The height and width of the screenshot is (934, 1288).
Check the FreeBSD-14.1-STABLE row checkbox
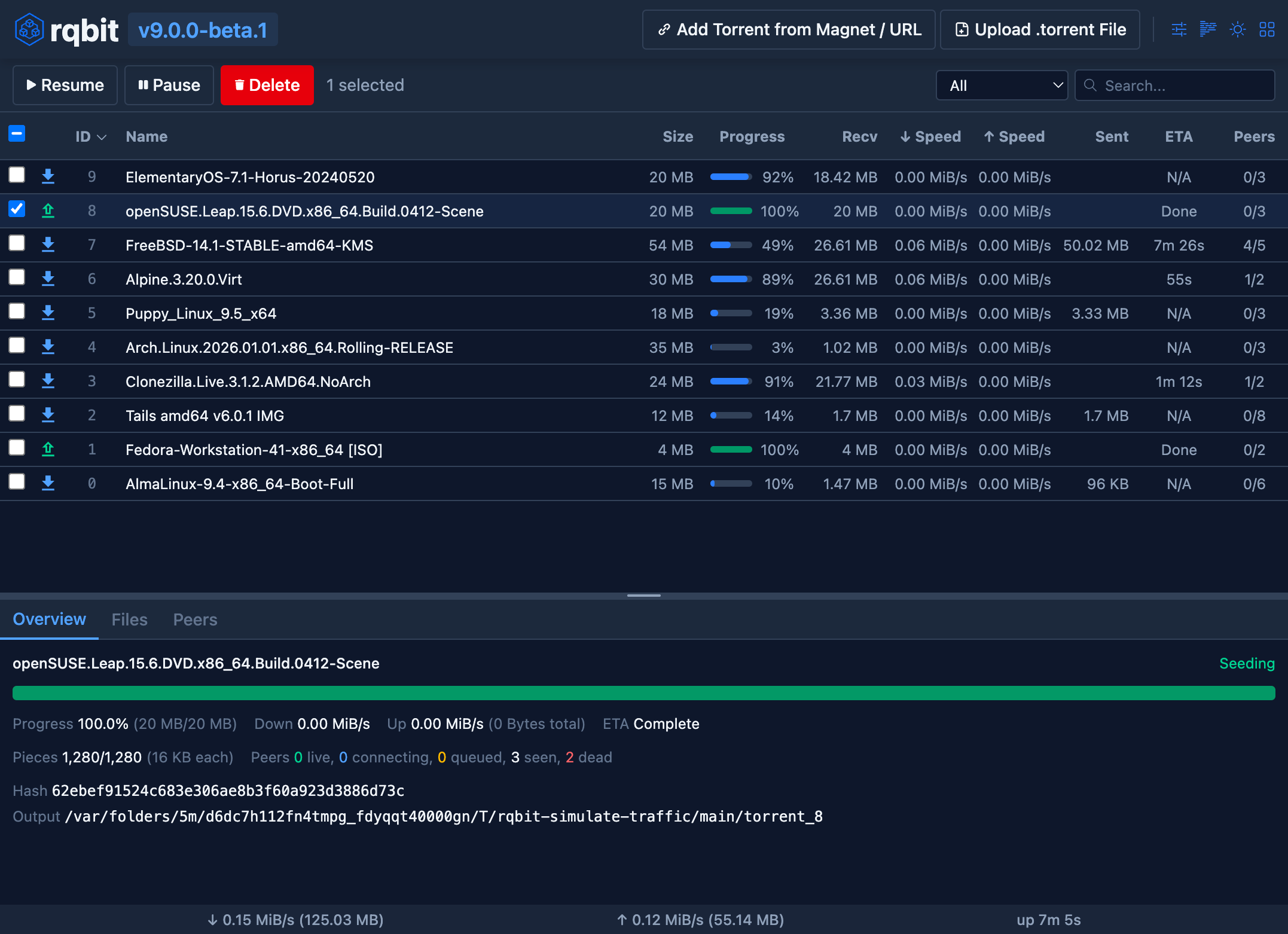tap(17, 243)
